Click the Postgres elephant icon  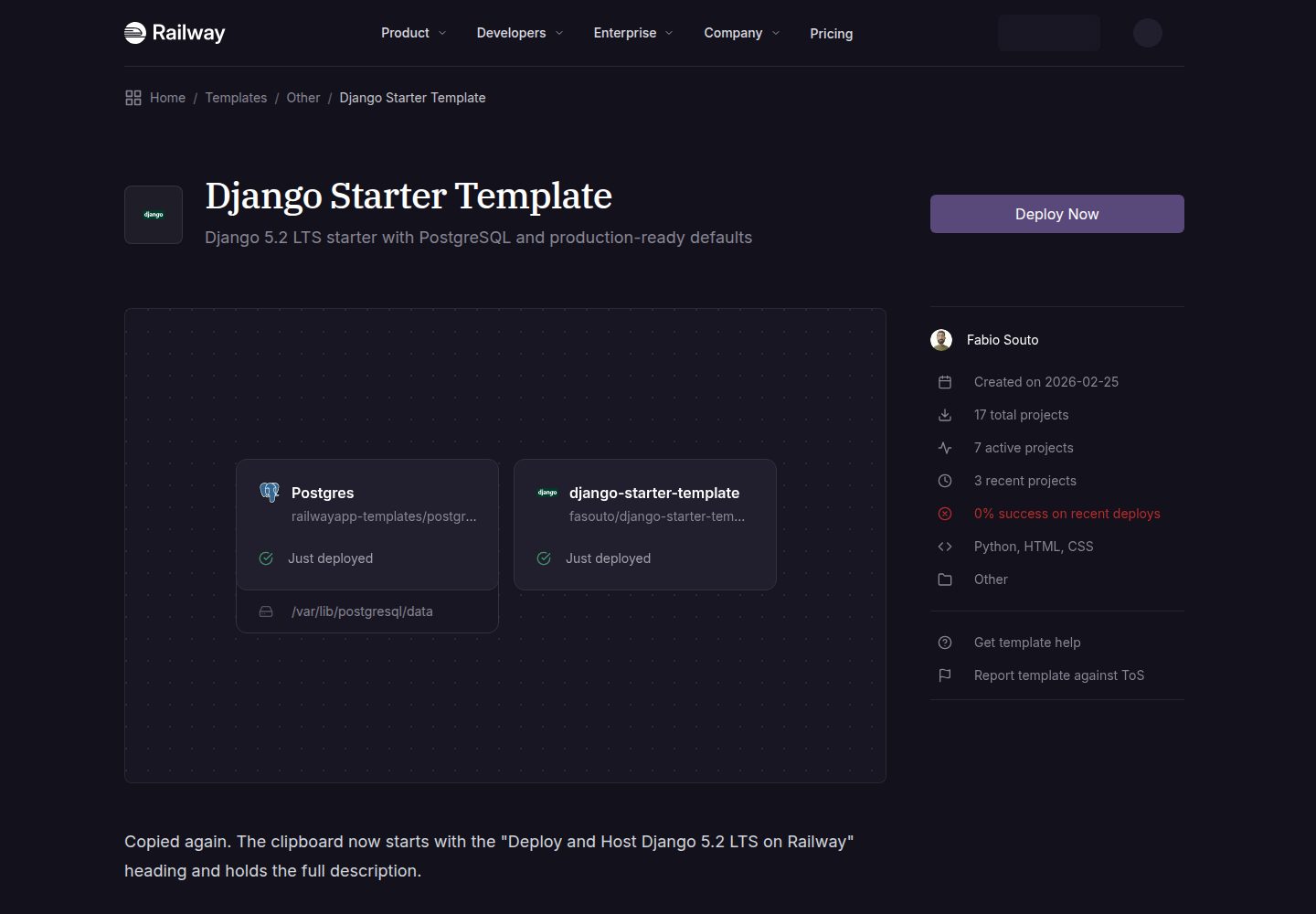(270, 493)
